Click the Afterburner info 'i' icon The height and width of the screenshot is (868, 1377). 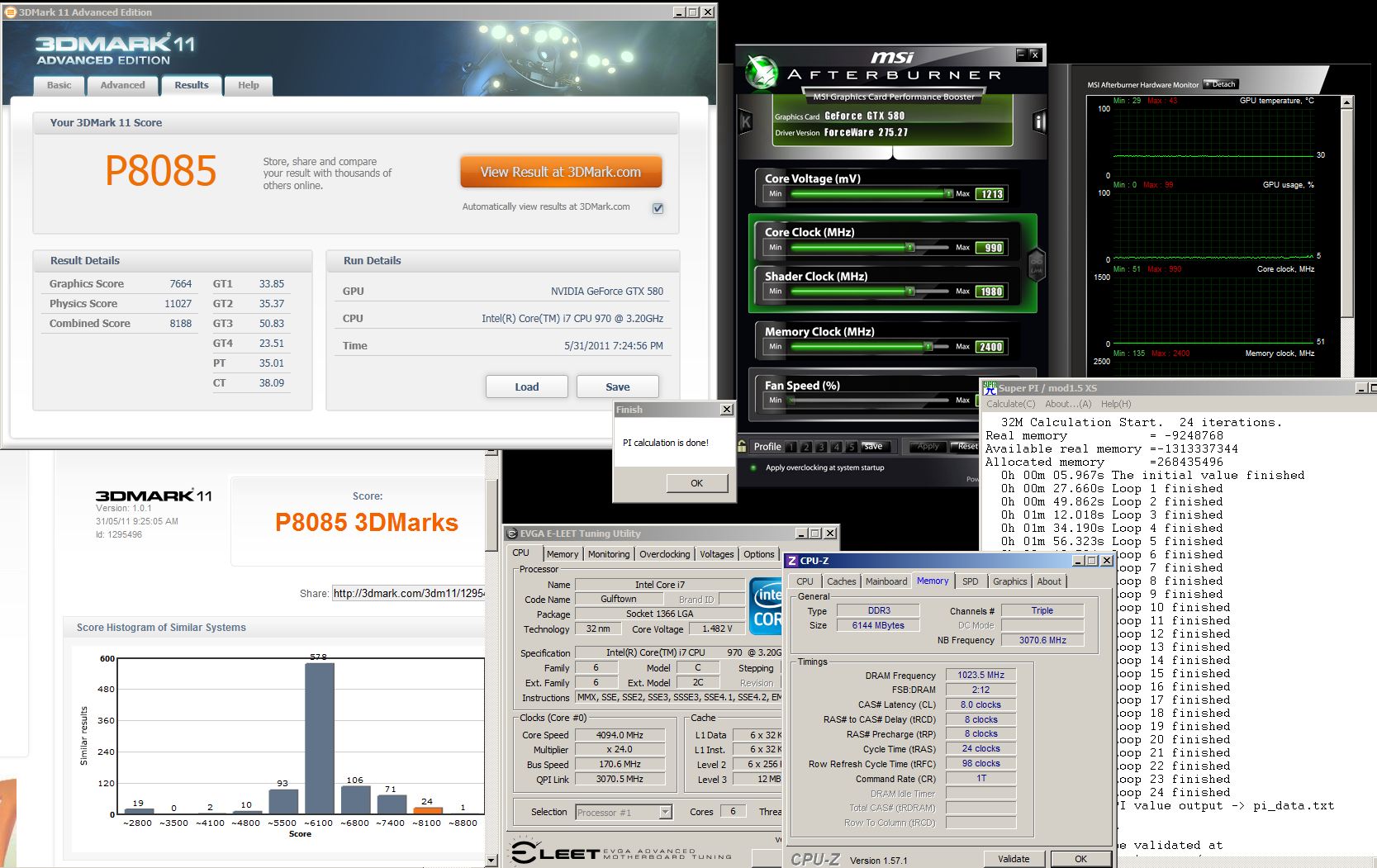point(1039,123)
